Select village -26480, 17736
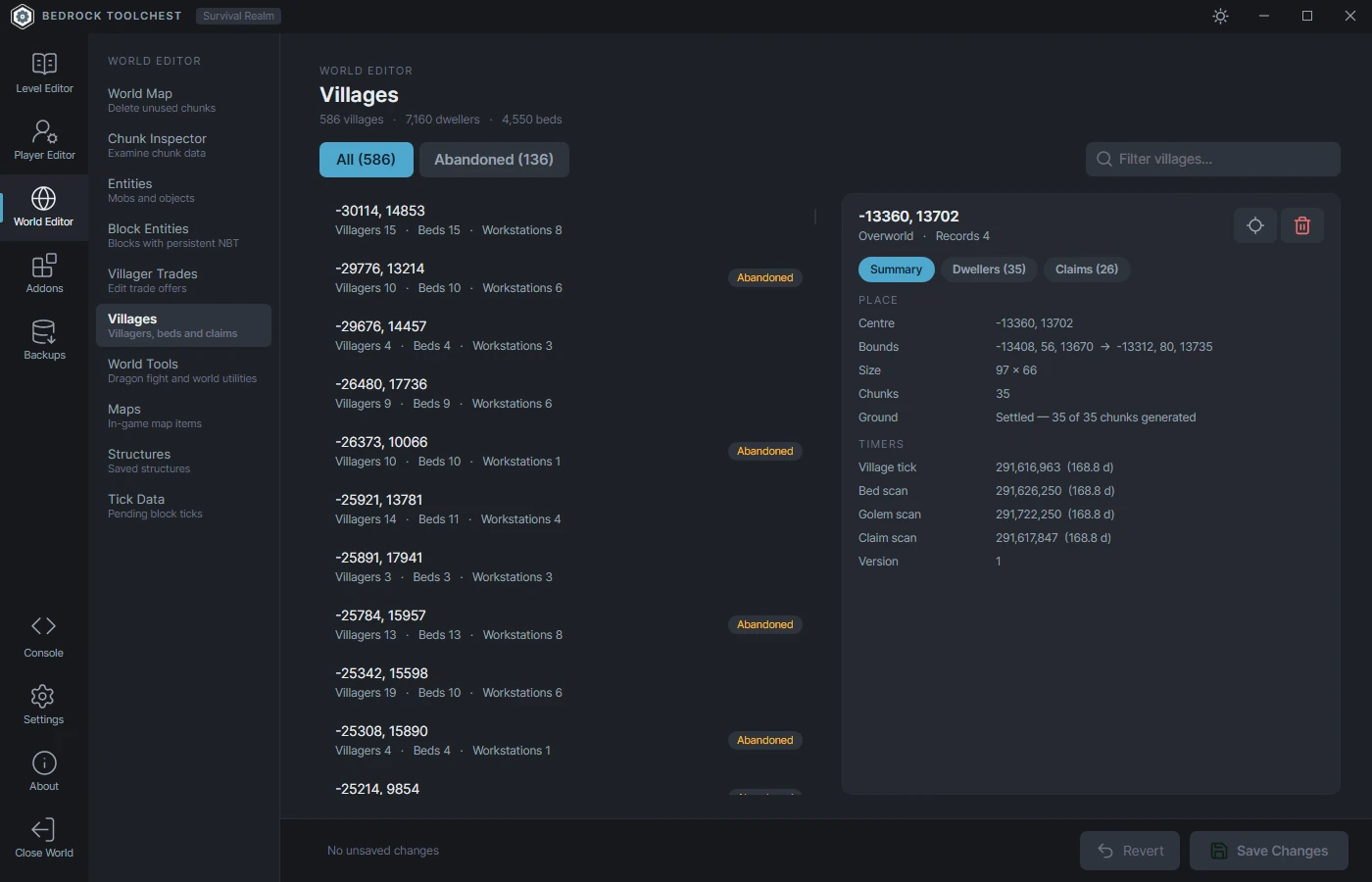This screenshot has width=1372, height=882. (564, 393)
